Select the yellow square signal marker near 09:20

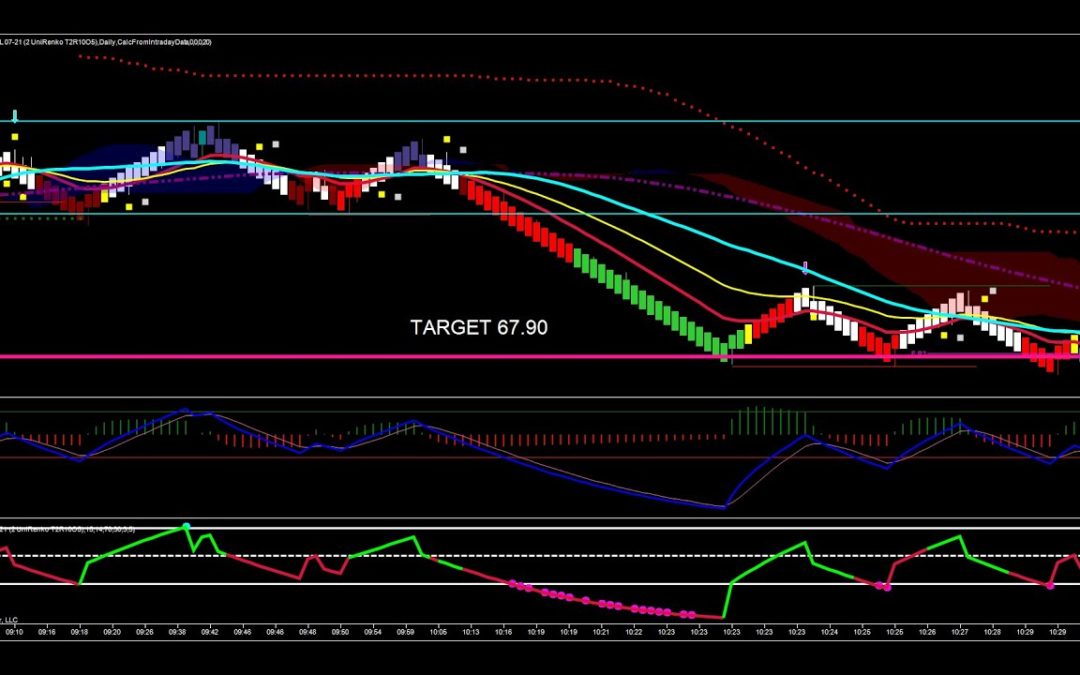[105, 197]
